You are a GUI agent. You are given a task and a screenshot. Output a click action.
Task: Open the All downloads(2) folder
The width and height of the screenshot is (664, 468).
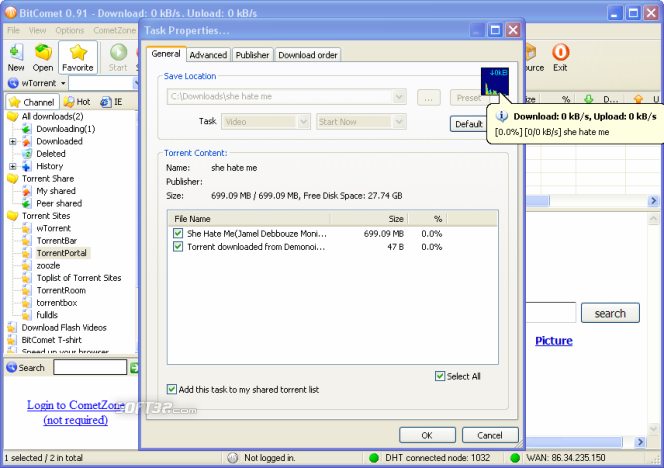[x=53, y=116]
